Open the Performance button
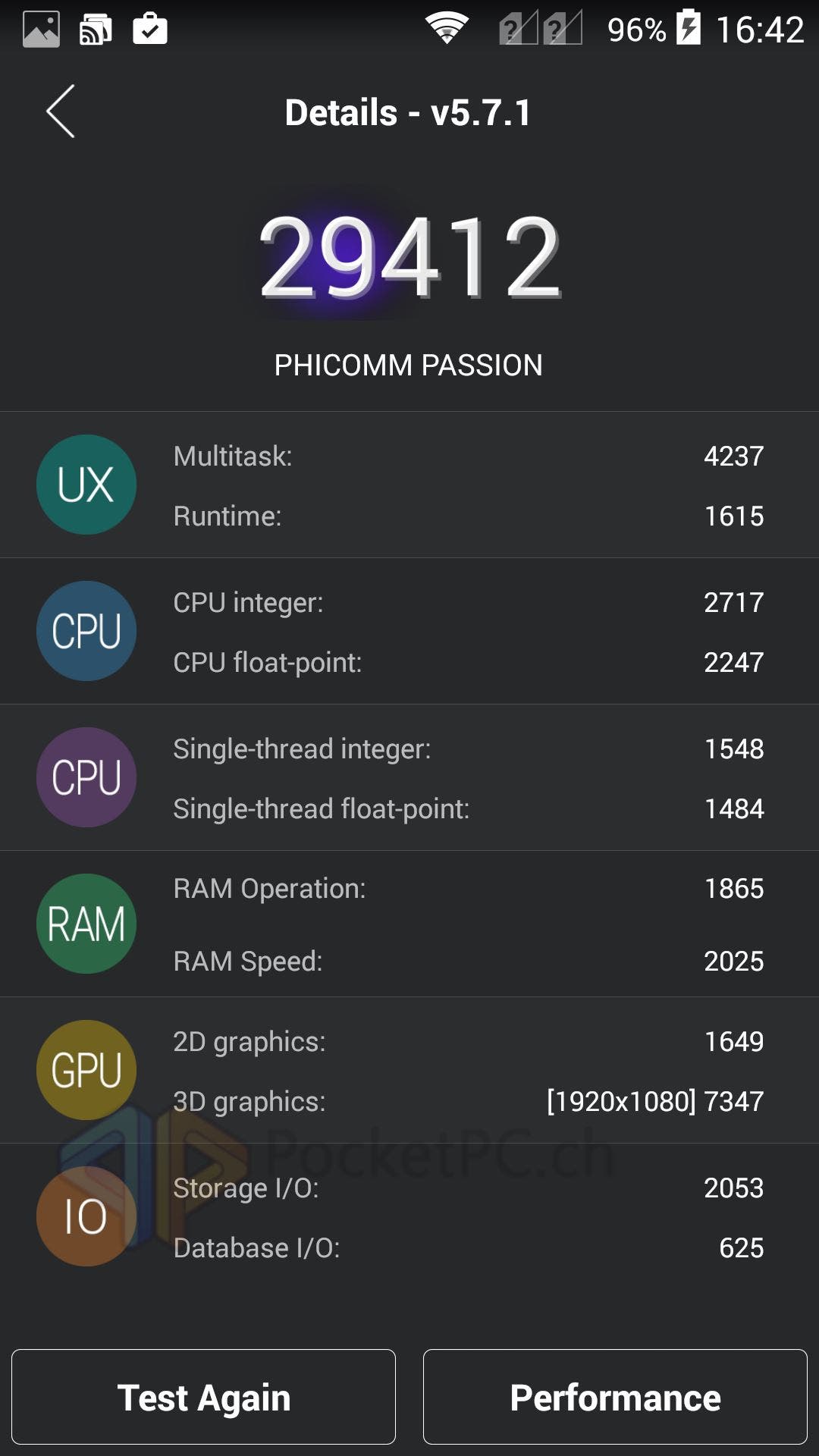 click(x=615, y=1397)
